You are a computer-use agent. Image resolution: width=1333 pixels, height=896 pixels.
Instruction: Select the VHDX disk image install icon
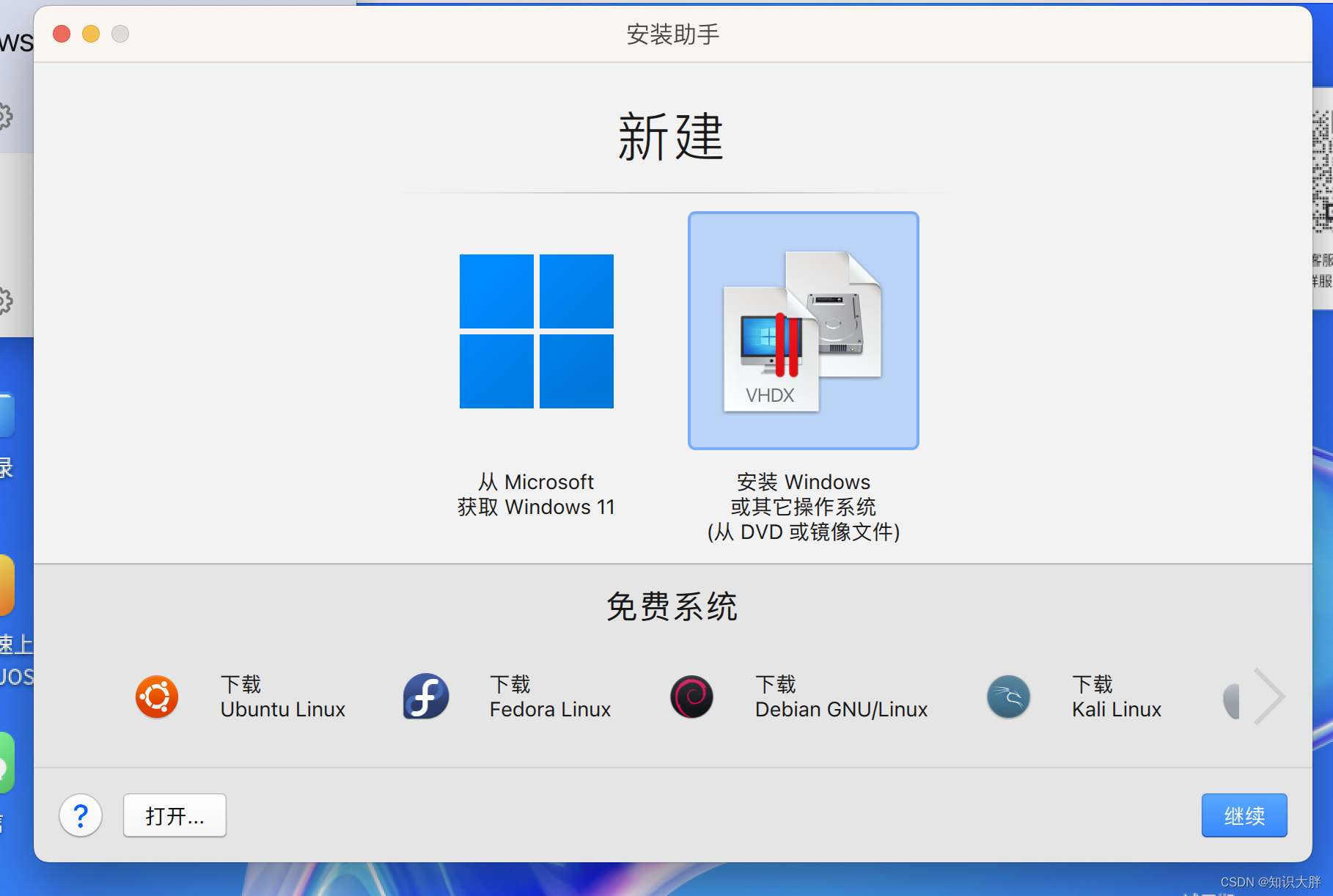(803, 331)
